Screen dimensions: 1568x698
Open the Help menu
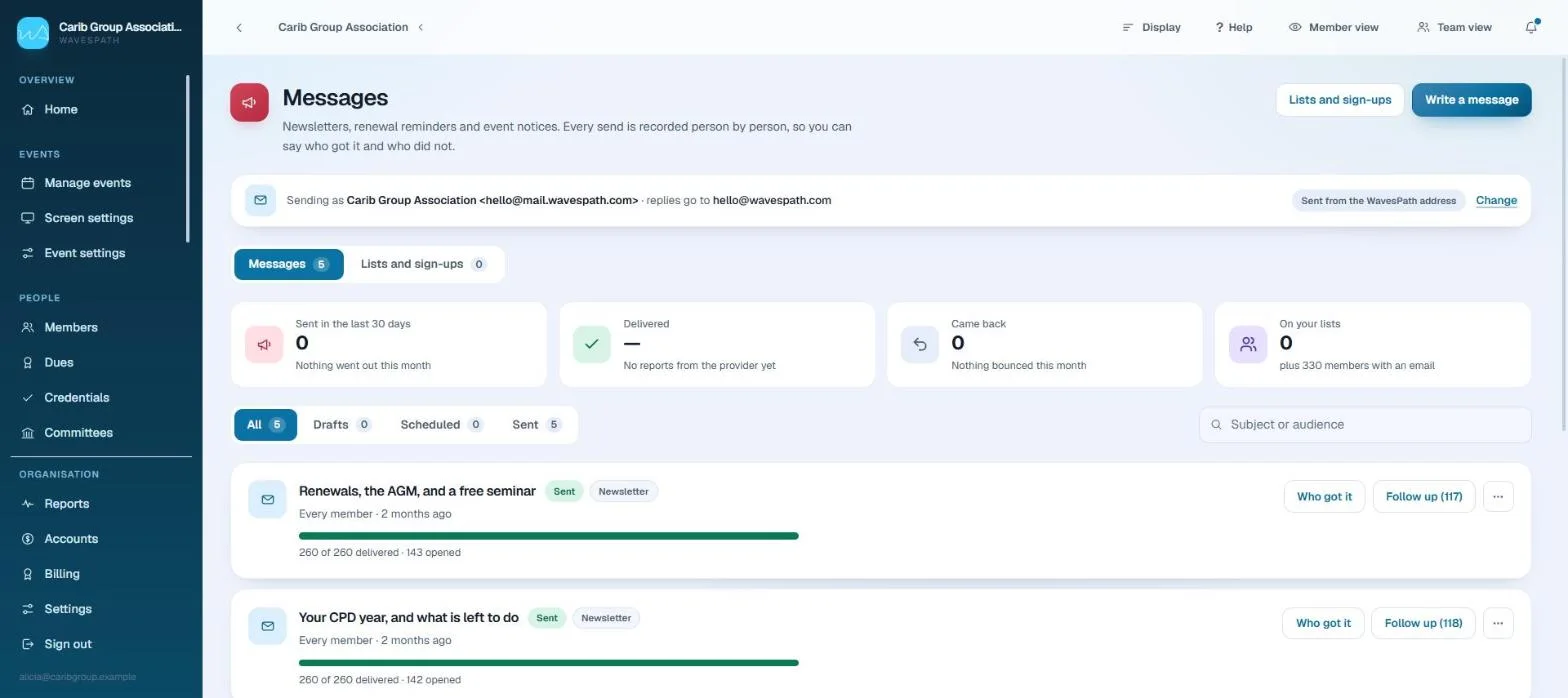[1234, 27]
